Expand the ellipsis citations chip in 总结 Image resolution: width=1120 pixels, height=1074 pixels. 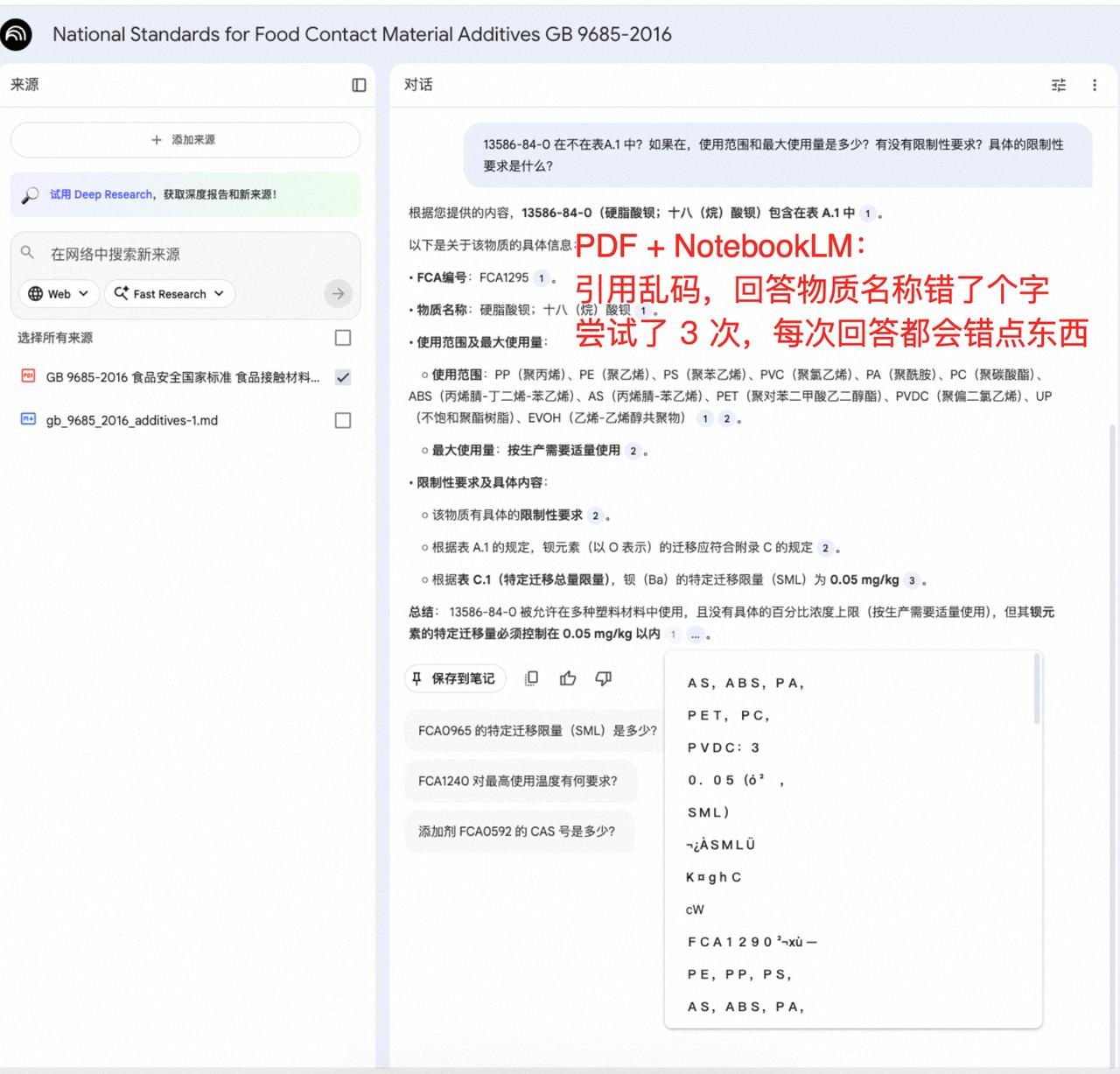695,635
